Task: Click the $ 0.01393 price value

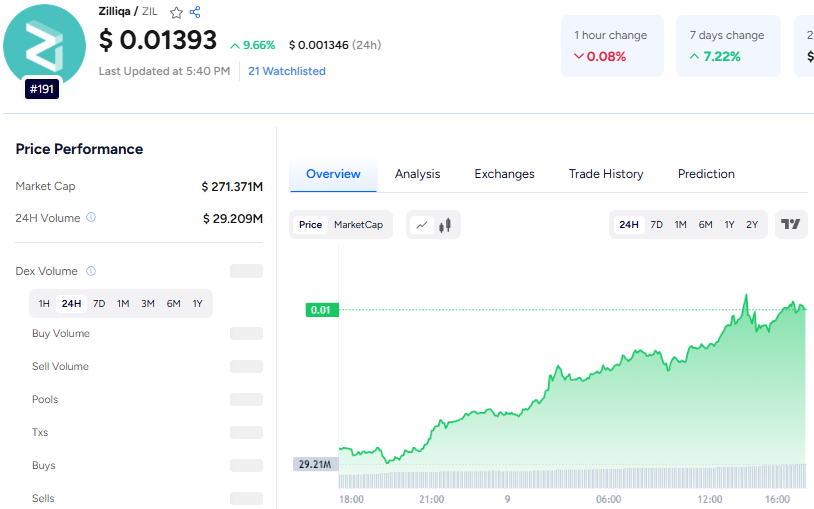Action: pyautogui.click(x=158, y=40)
